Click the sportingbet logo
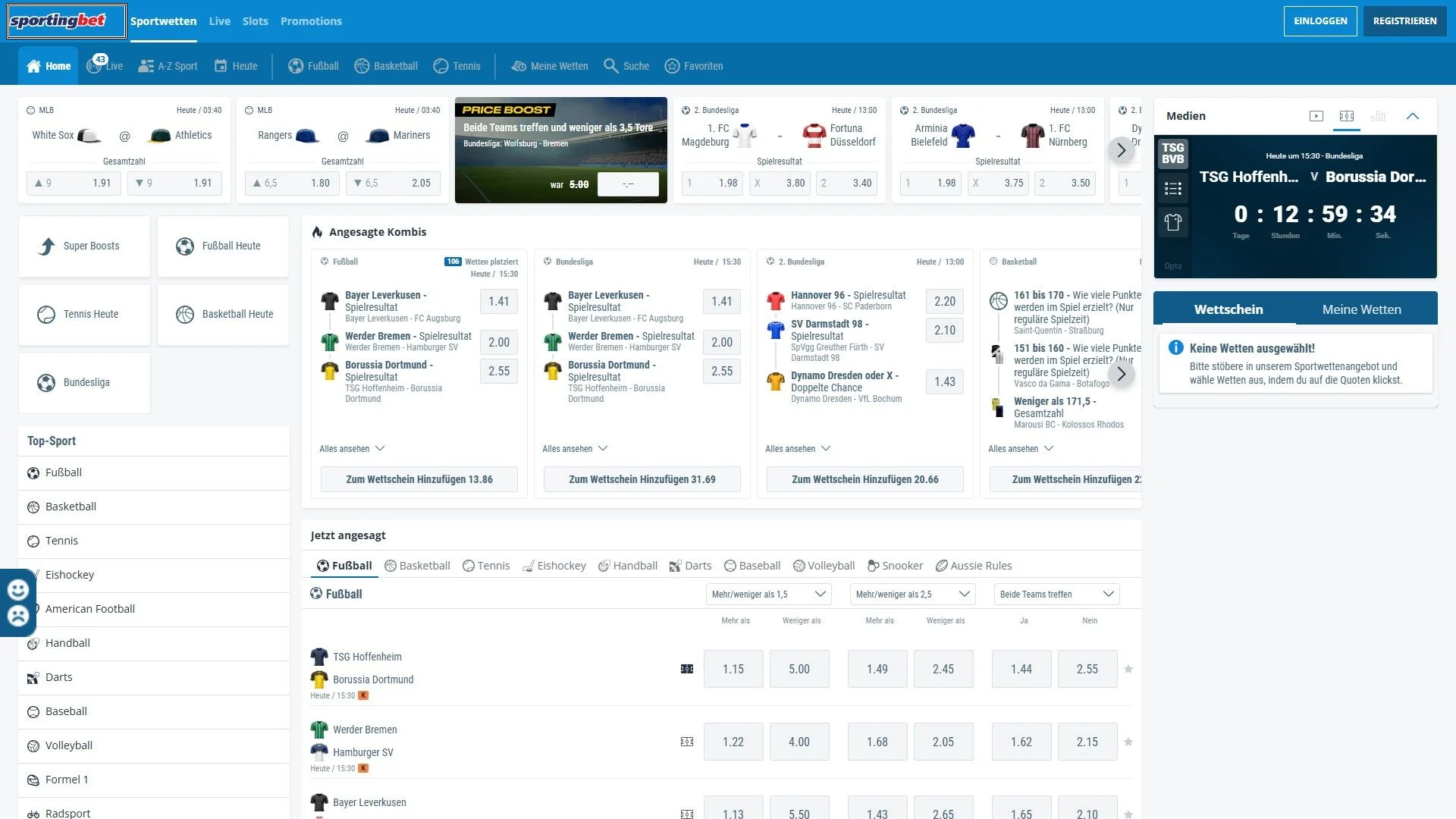The height and width of the screenshot is (819, 1456). (66, 21)
